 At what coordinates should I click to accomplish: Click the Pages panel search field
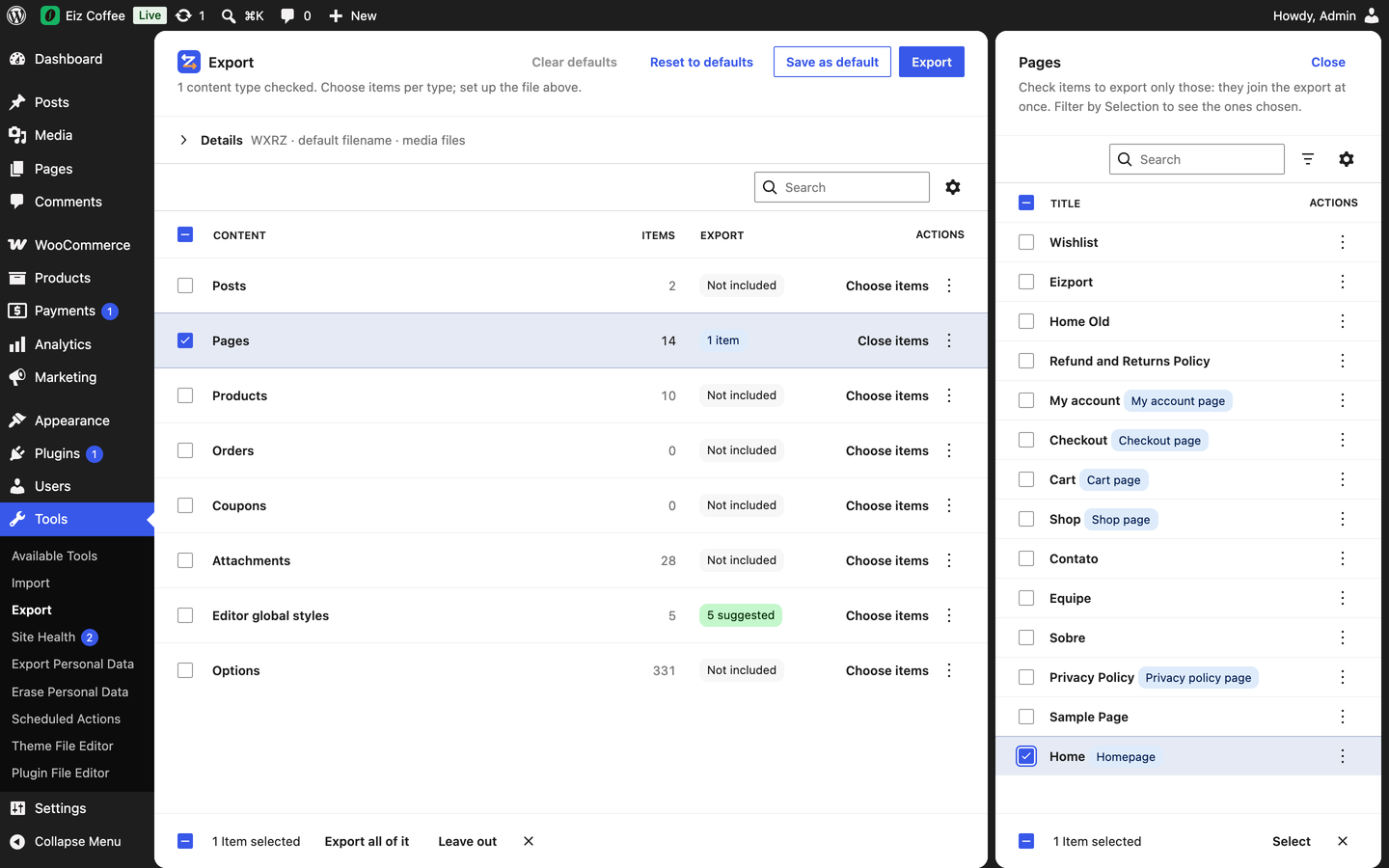pos(1197,159)
